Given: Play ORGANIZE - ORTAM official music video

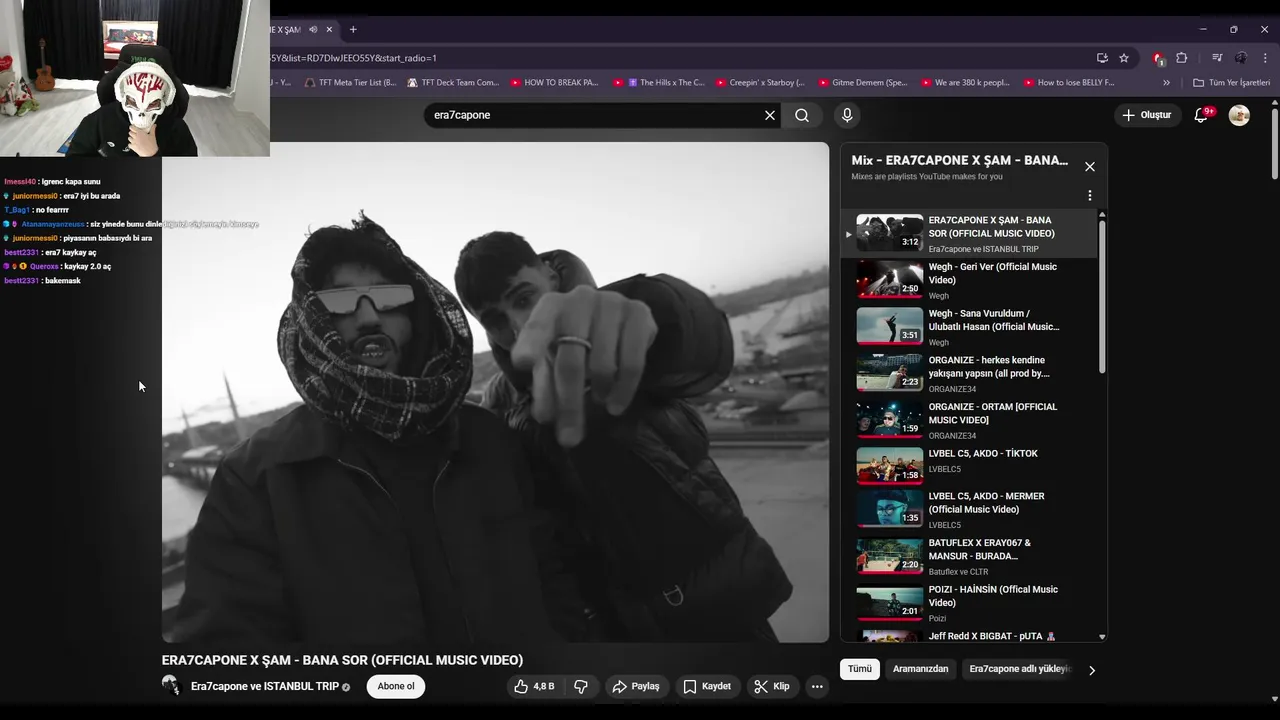Looking at the screenshot, I should [968, 420].
